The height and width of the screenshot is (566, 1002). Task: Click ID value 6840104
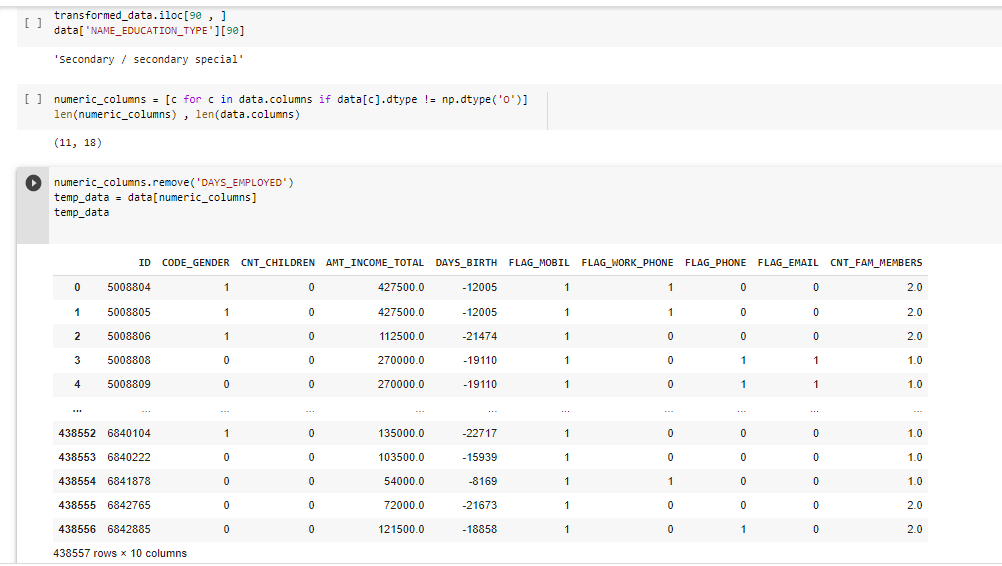pyautogui.click(x=129, y=433)
